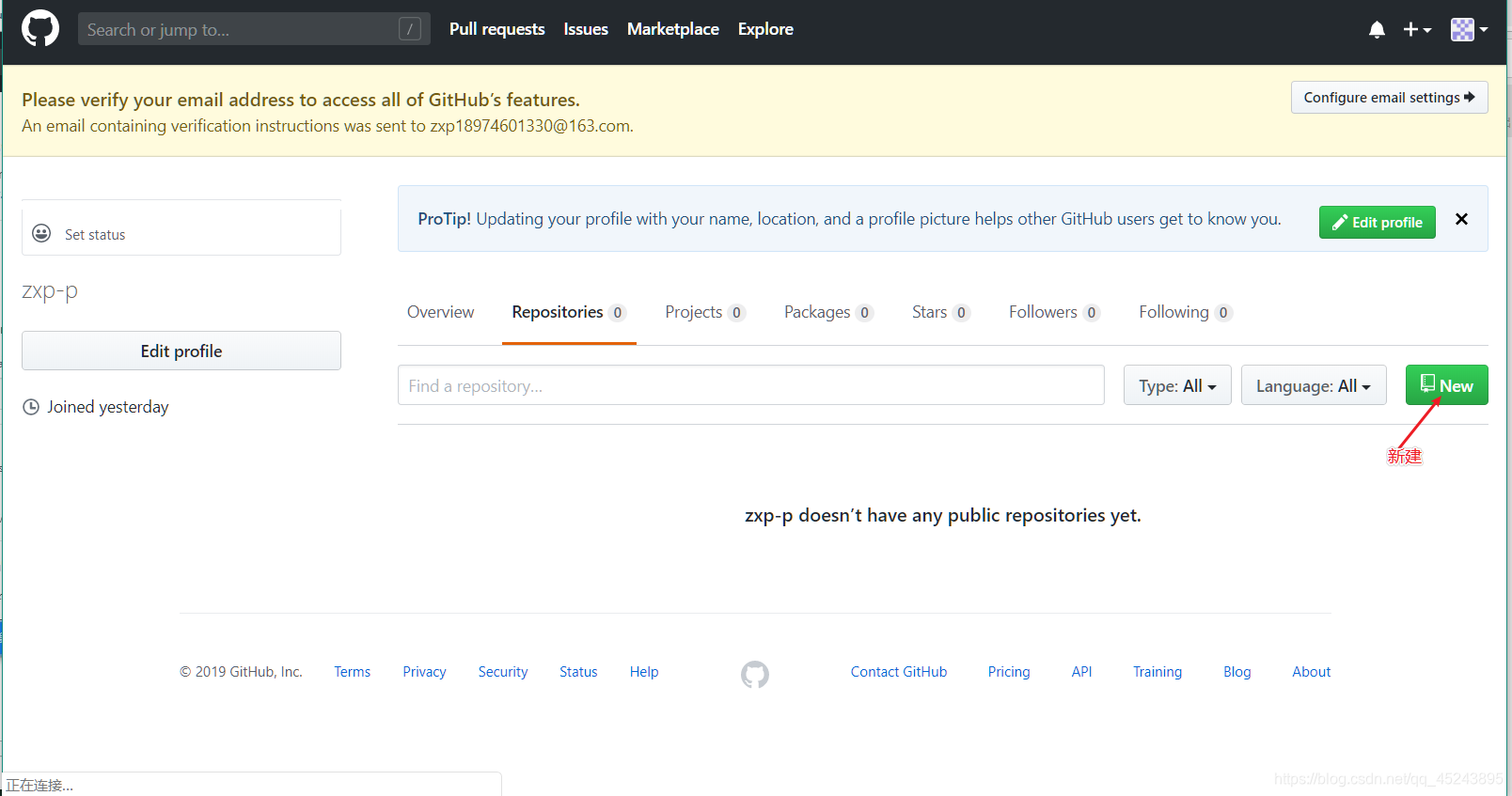This screenshot has height=796, width=1512.
Task: Focus the Search or jump to field
Action: (254, 29)
